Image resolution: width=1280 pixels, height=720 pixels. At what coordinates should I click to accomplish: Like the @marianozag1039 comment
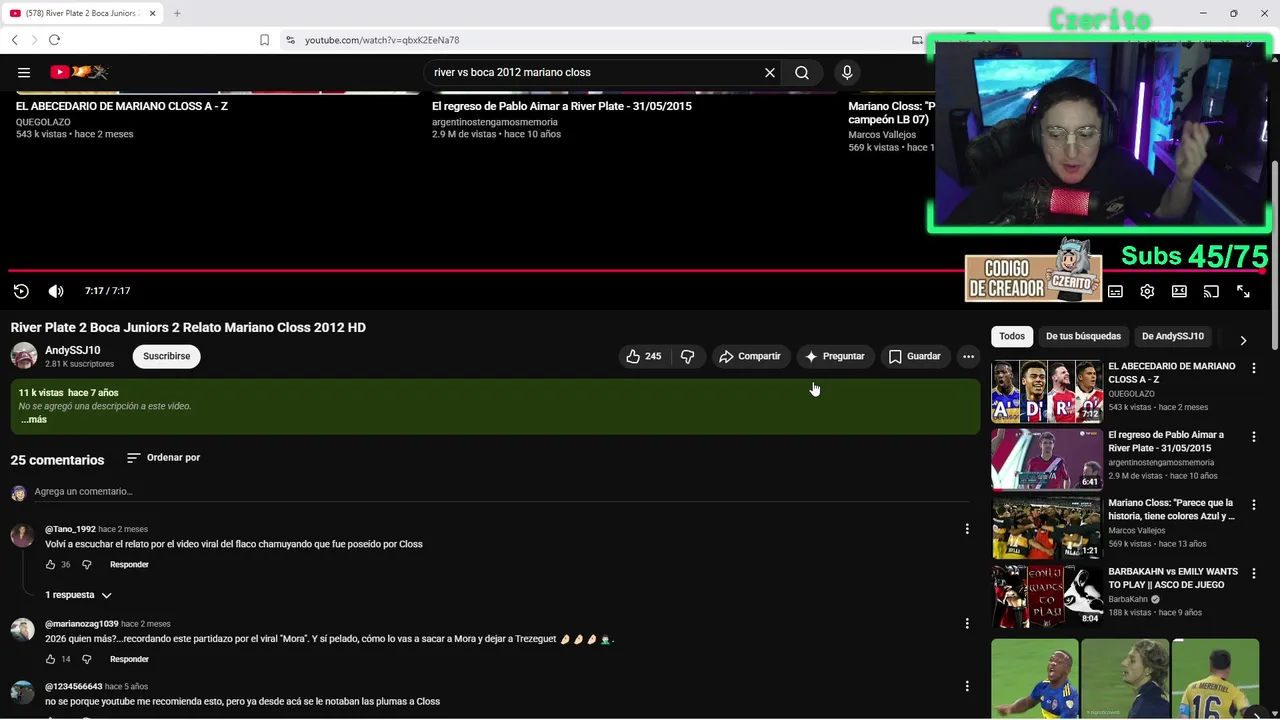tap(50, 660)
